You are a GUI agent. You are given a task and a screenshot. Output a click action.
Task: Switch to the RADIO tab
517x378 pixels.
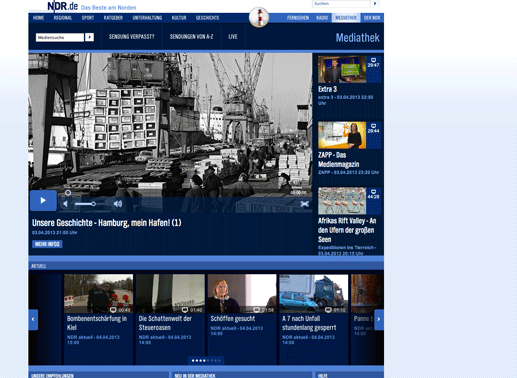(x=322, y=18)
